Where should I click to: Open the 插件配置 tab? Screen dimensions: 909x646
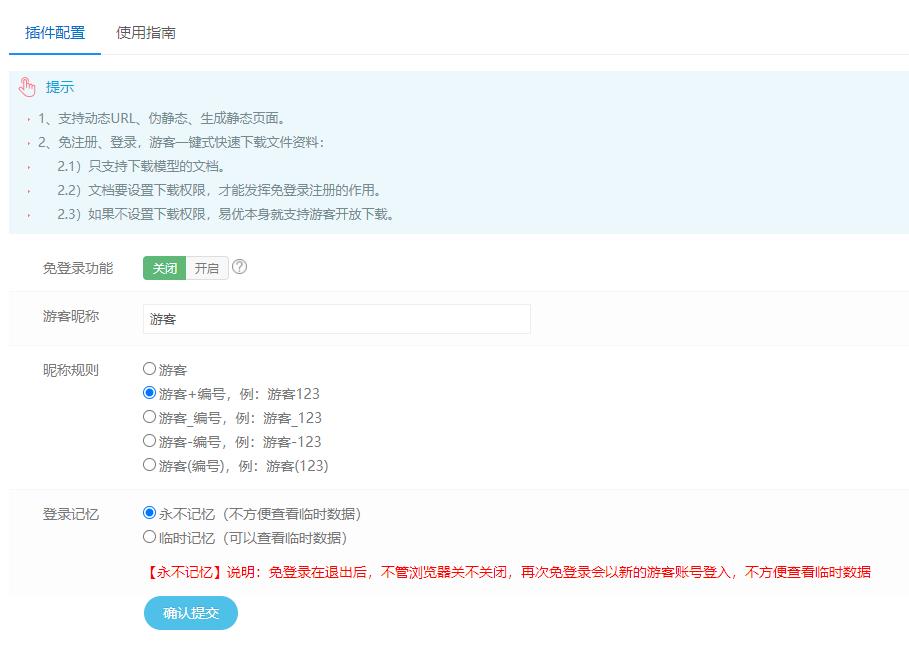(55, 32)
